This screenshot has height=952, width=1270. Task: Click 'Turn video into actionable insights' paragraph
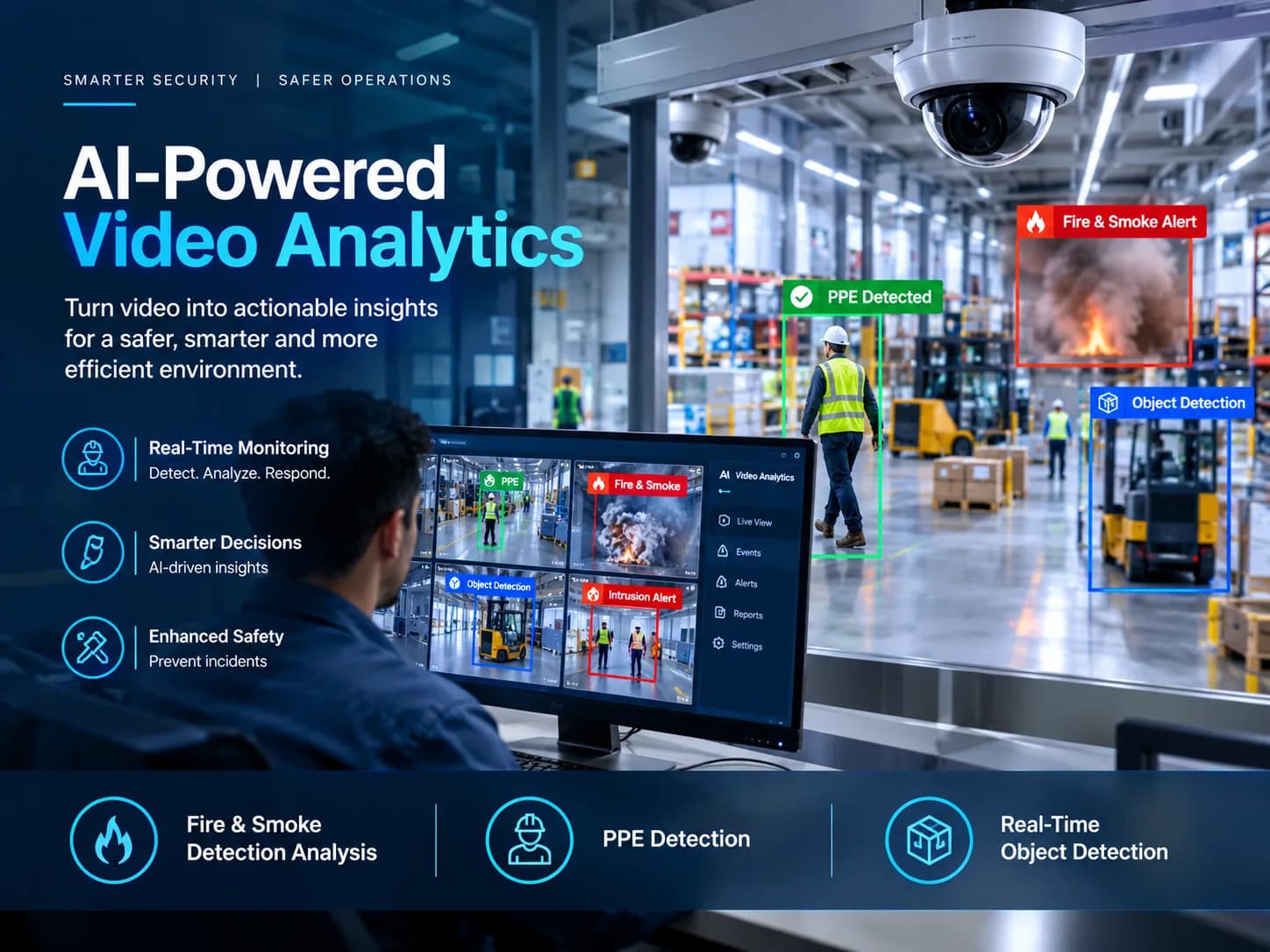pyautogui.click(x=251, y=338)
